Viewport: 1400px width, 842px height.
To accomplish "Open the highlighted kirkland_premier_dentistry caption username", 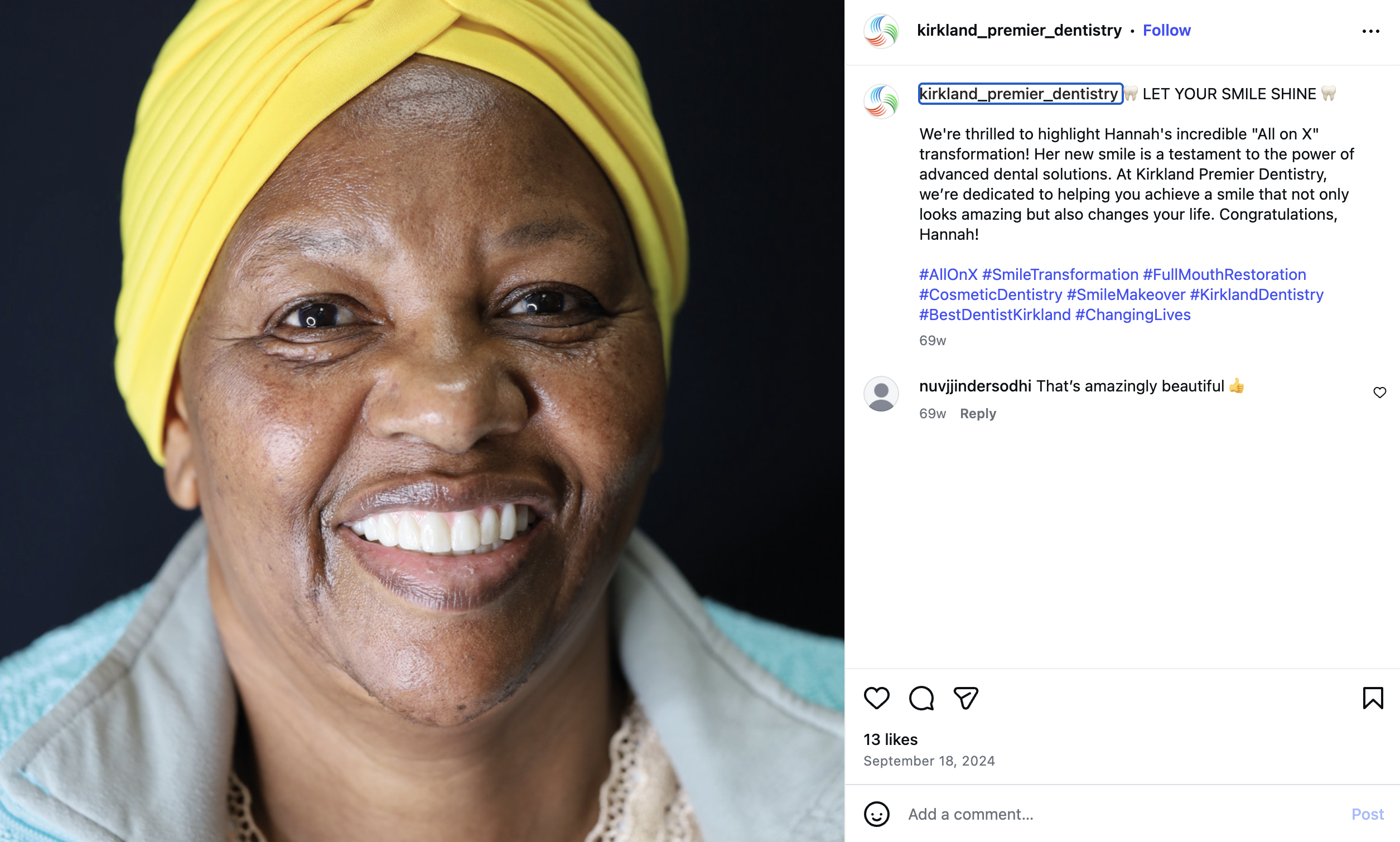I will click(x=1019, y=94).
